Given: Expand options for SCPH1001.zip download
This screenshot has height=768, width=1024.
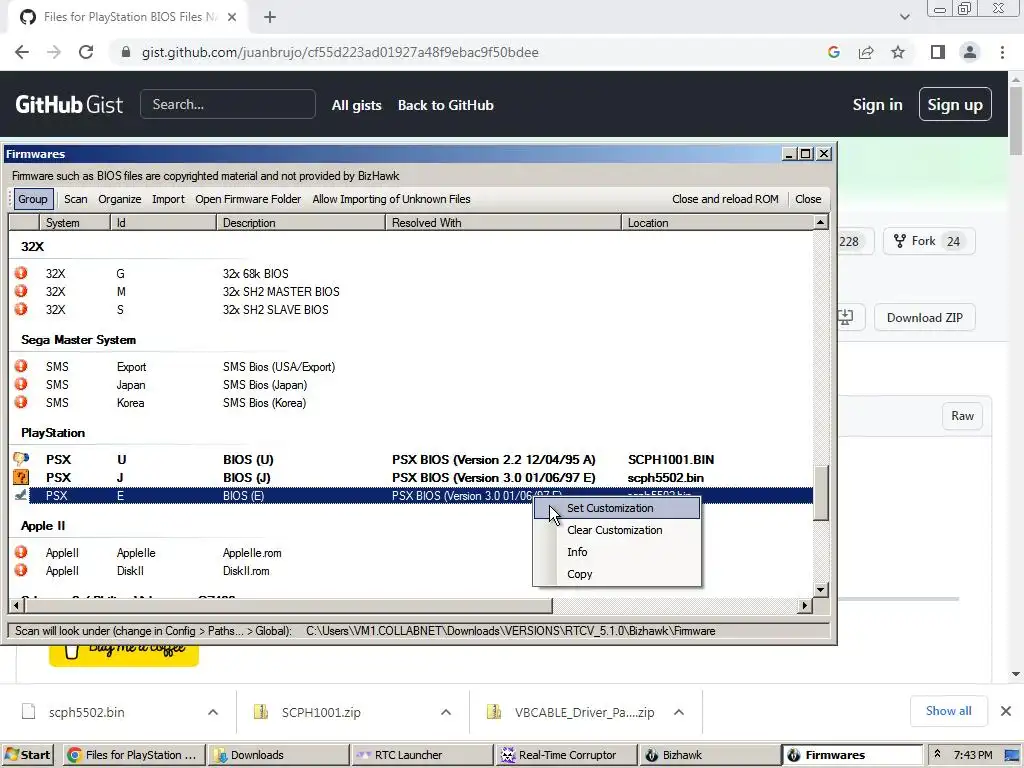Looking at the screenshot, I should coord(446,712).
